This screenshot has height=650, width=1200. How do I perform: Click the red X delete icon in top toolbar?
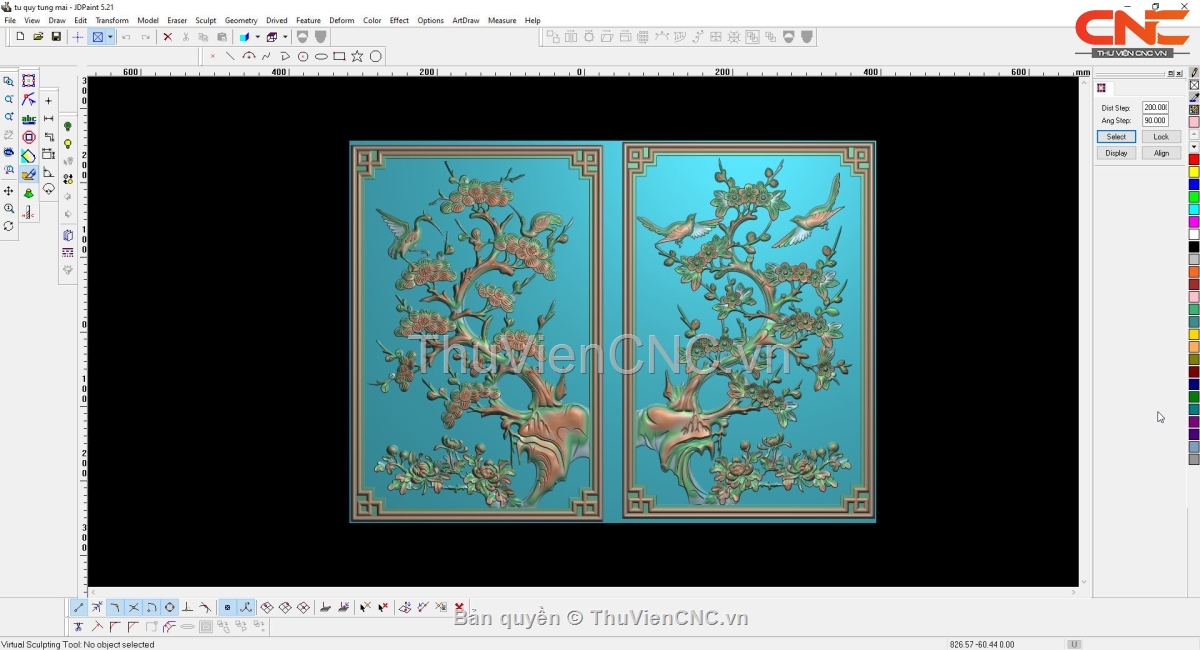167,37
